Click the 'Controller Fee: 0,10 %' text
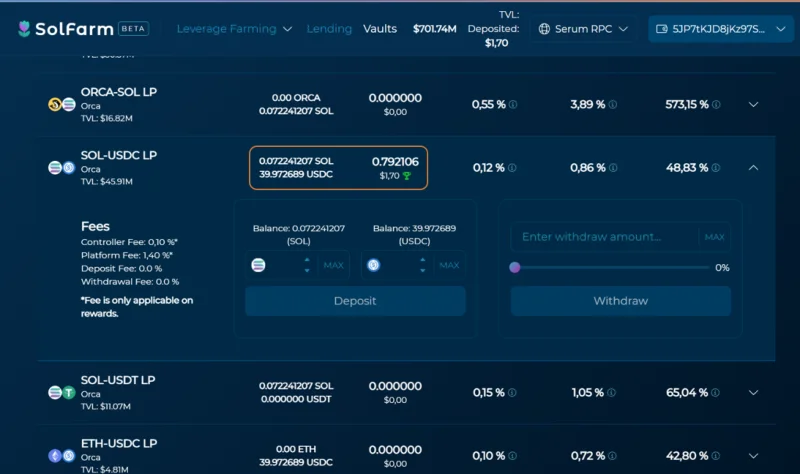The image size is (800, 474). tap(129, 242)
